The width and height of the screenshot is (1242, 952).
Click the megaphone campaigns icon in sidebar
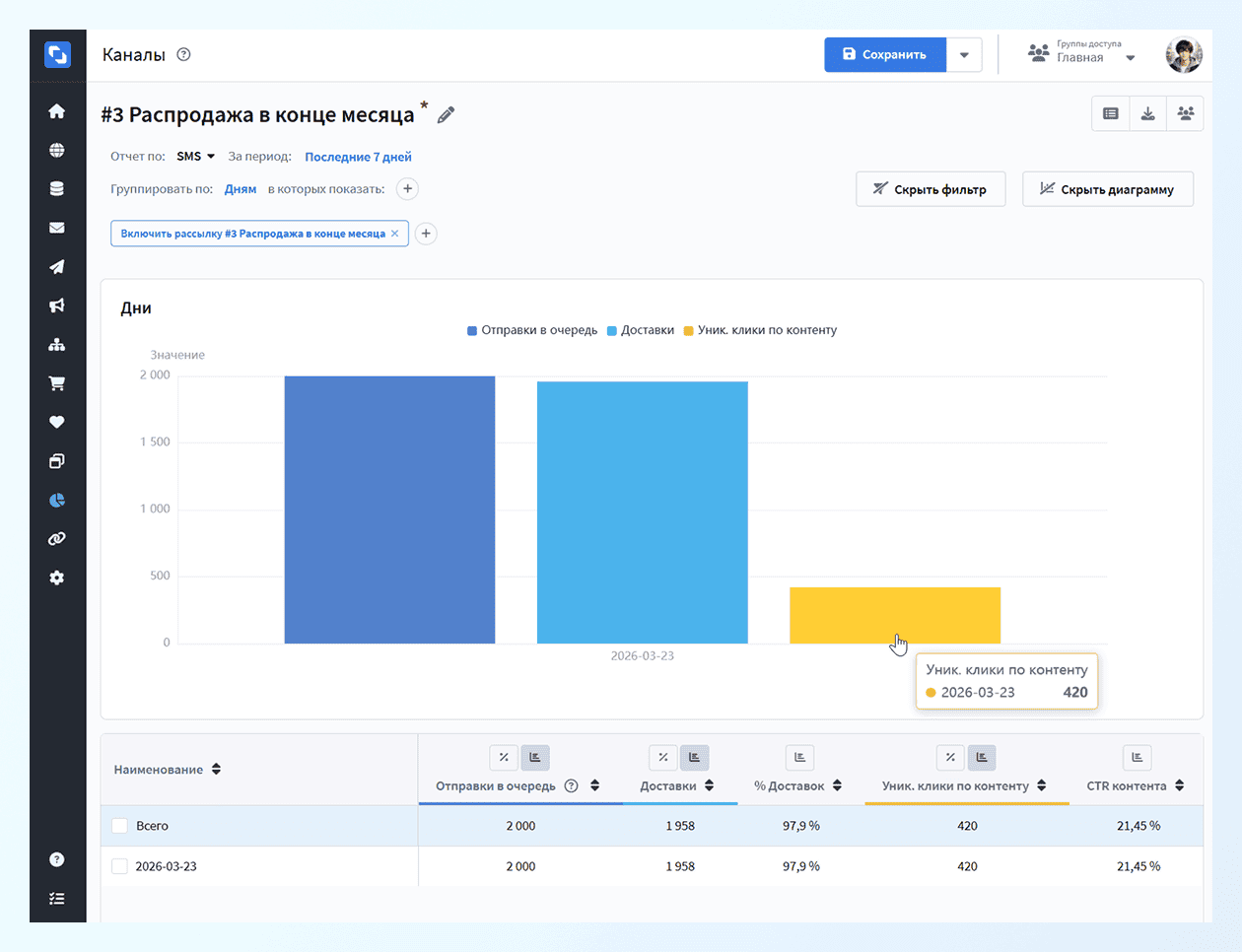pyautogui.click(x=57, y=306)
